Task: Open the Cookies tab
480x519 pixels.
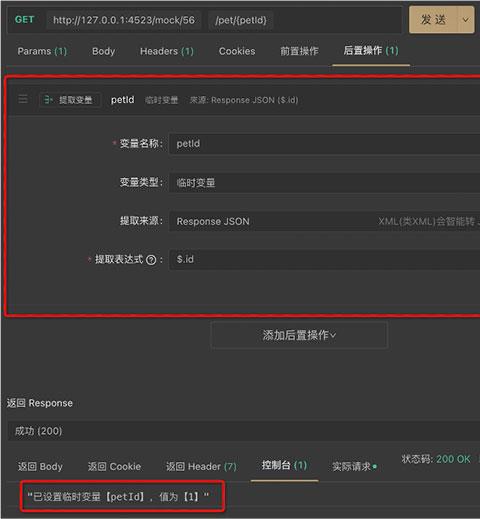Action: 237,51
